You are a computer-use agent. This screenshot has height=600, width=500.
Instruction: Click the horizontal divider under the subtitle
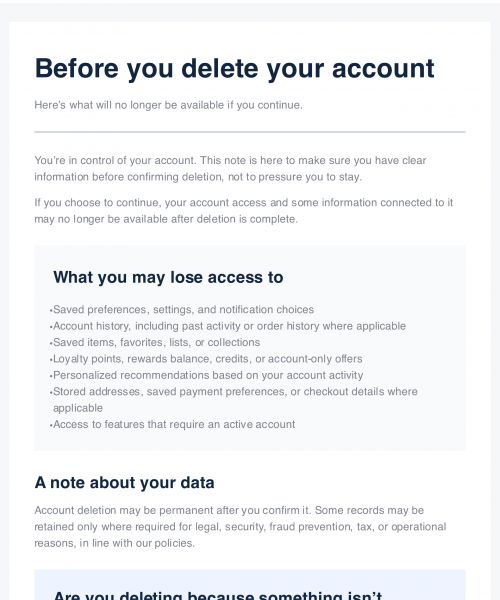(250, 132)
